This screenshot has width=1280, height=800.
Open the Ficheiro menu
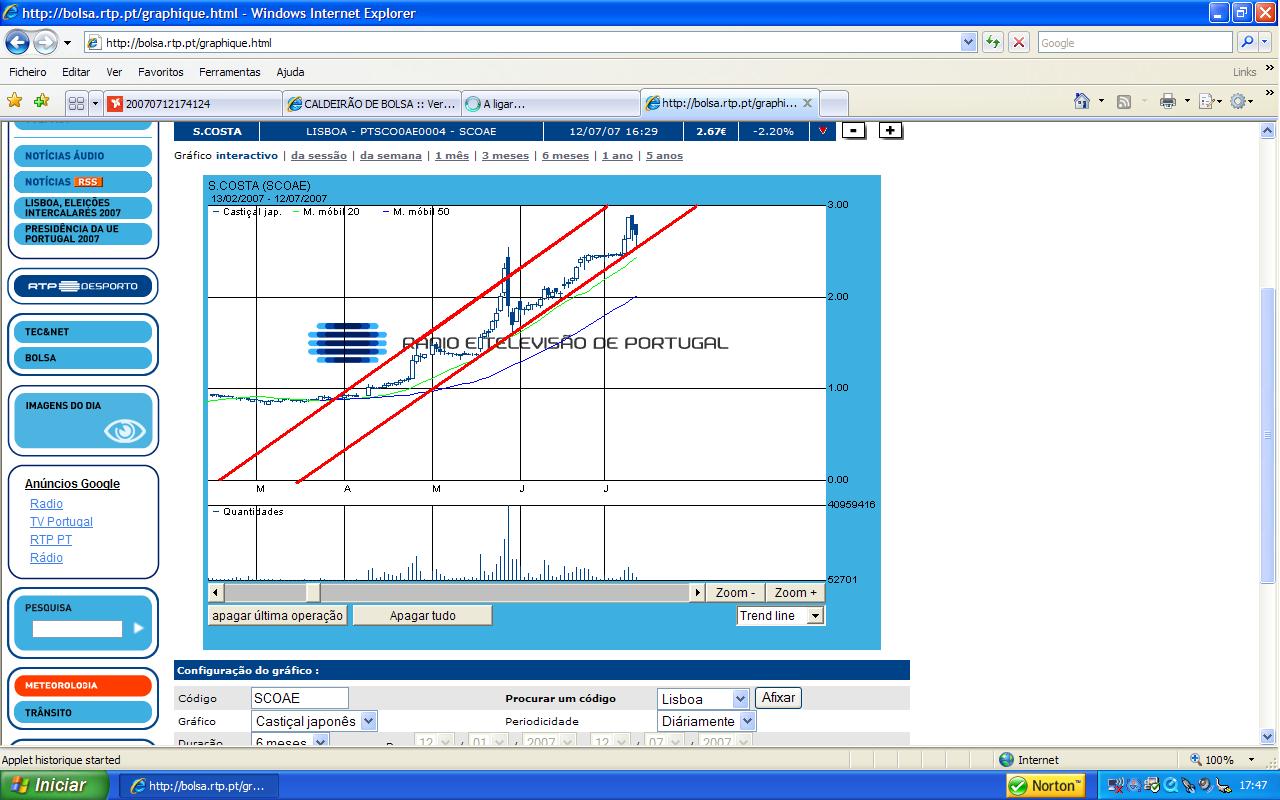[28, 72]
